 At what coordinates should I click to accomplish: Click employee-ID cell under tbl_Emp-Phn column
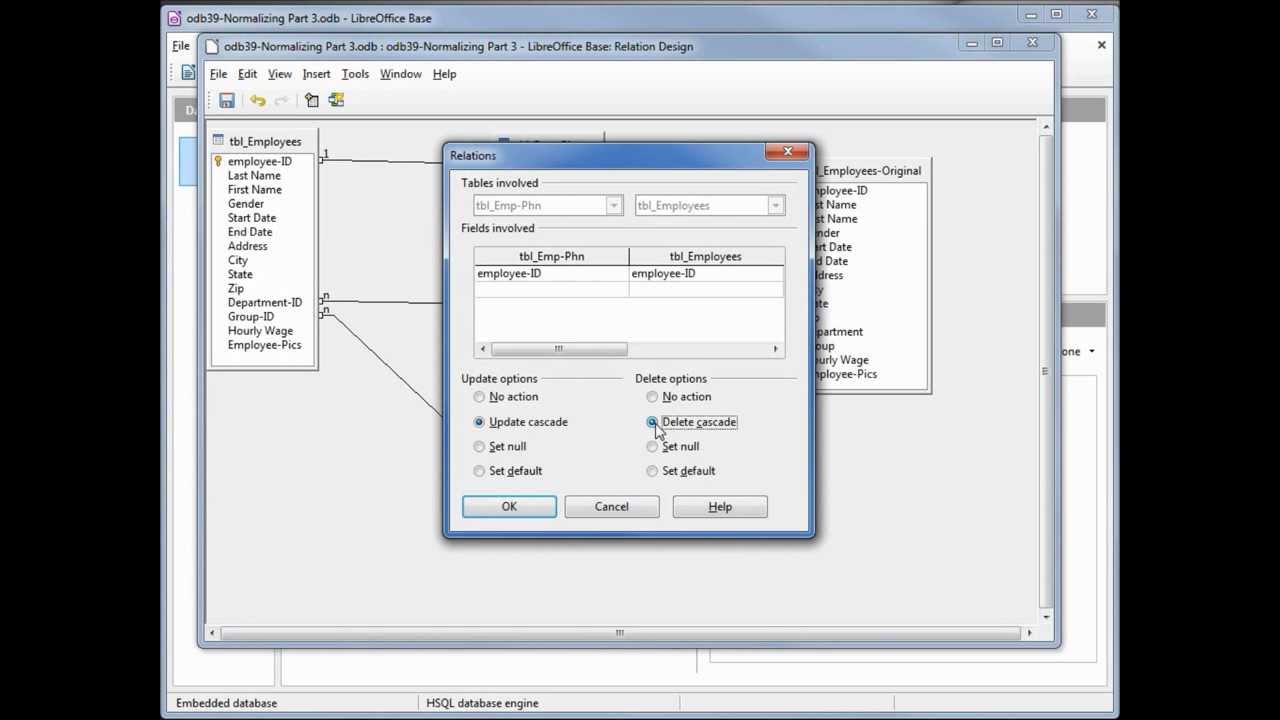pos(551,274)
